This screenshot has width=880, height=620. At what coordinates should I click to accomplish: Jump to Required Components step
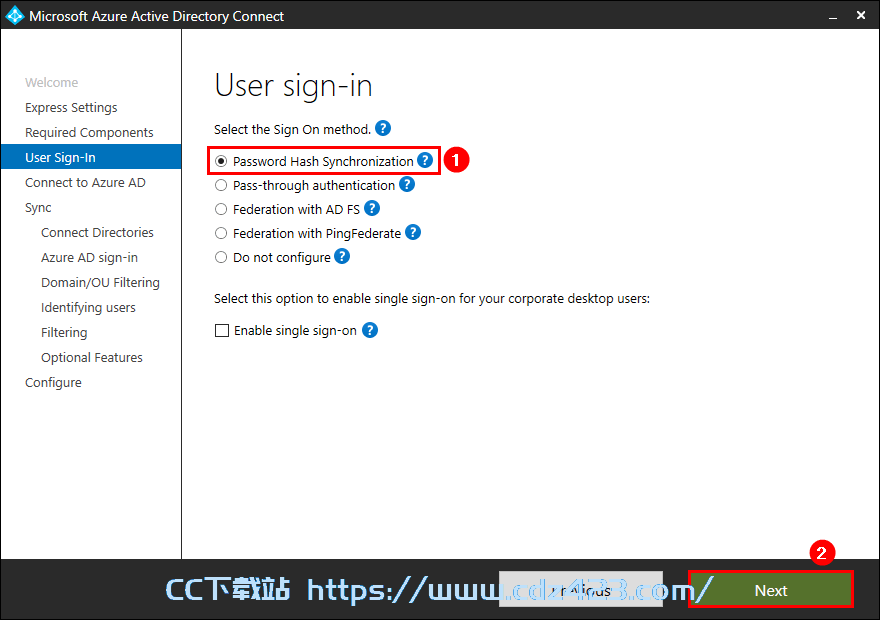[x=89, y=132]
